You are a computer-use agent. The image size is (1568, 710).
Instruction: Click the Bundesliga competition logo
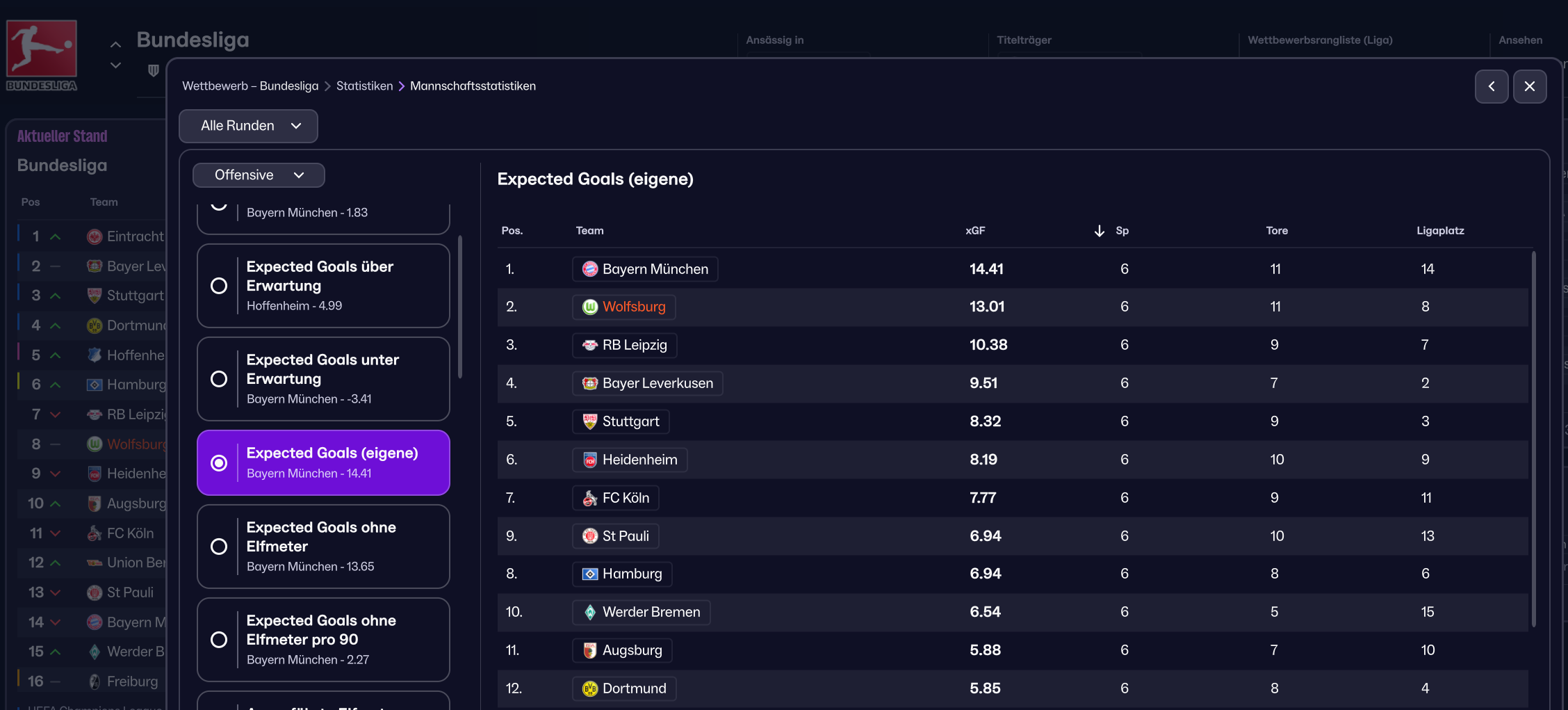42,55
